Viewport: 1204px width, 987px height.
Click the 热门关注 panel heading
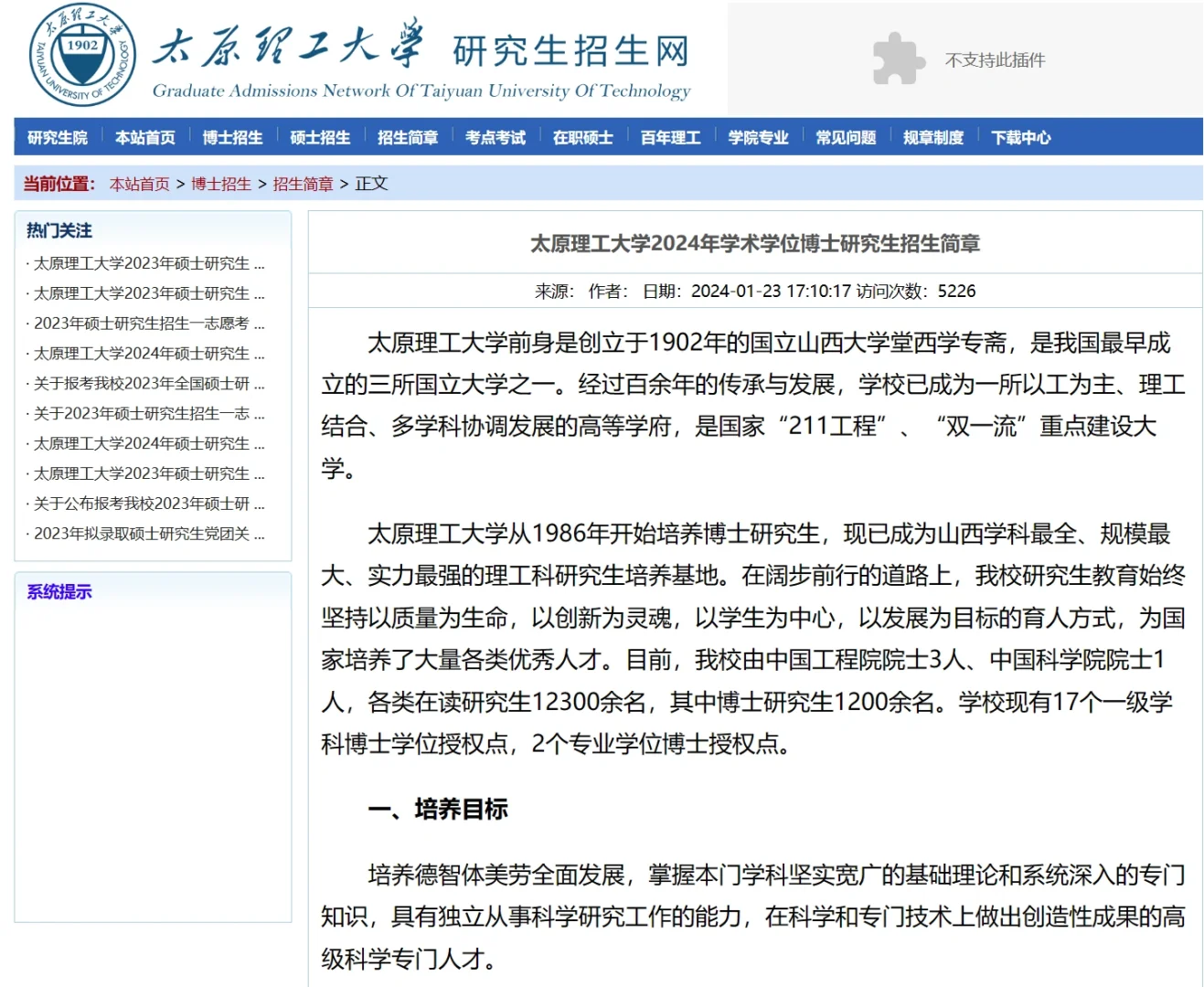pyautogui.click(x=59, y=230)
